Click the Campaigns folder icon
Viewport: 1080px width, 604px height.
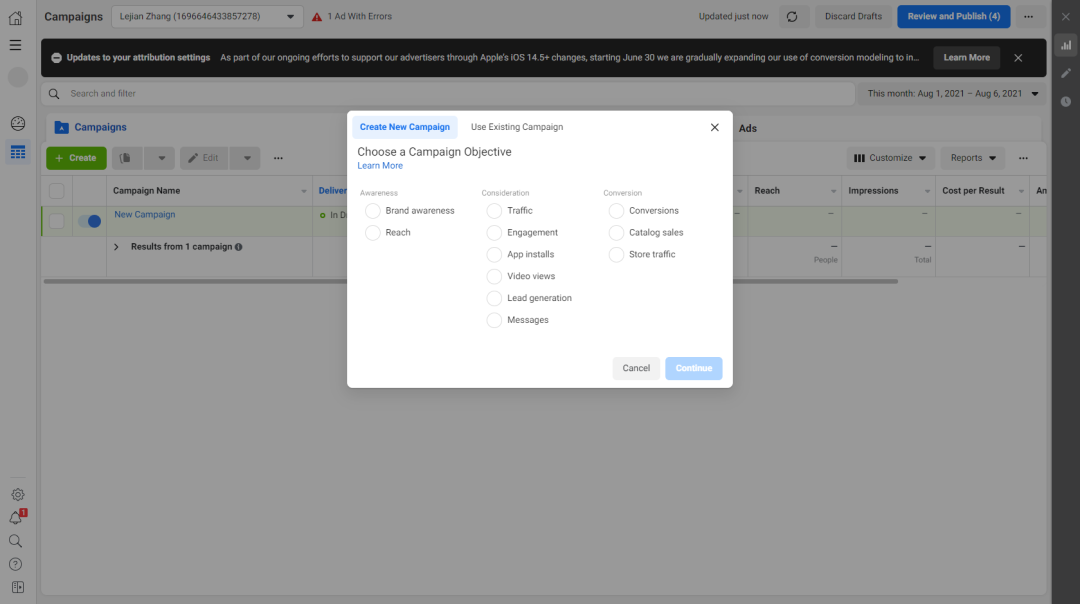pyautogui.click(x=61, y=127)
